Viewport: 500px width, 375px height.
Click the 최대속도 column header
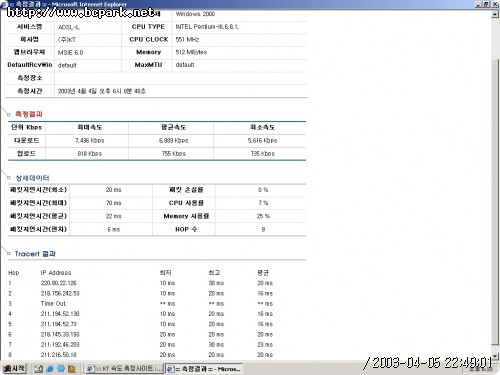point(90,127)
